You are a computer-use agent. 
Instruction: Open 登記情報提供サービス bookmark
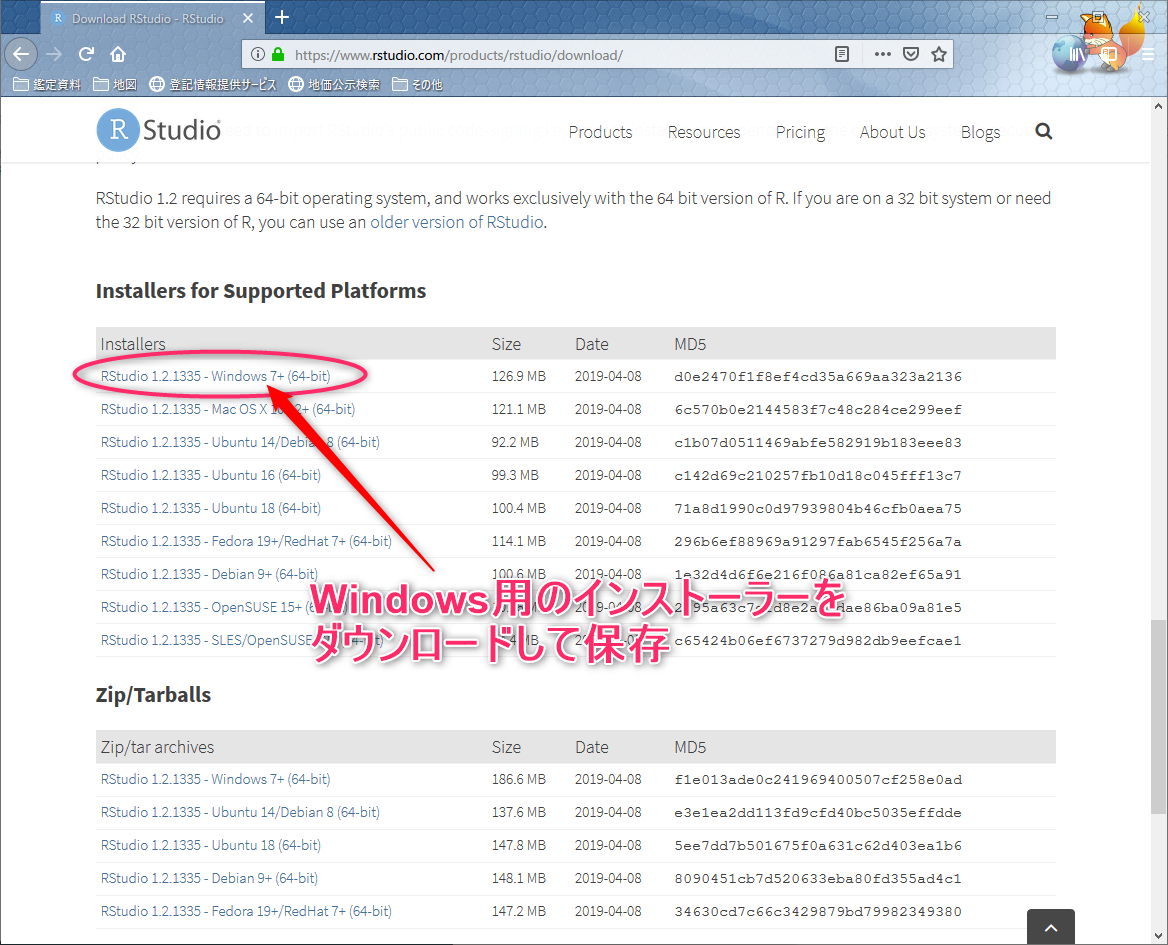click(x=212, y=84)
